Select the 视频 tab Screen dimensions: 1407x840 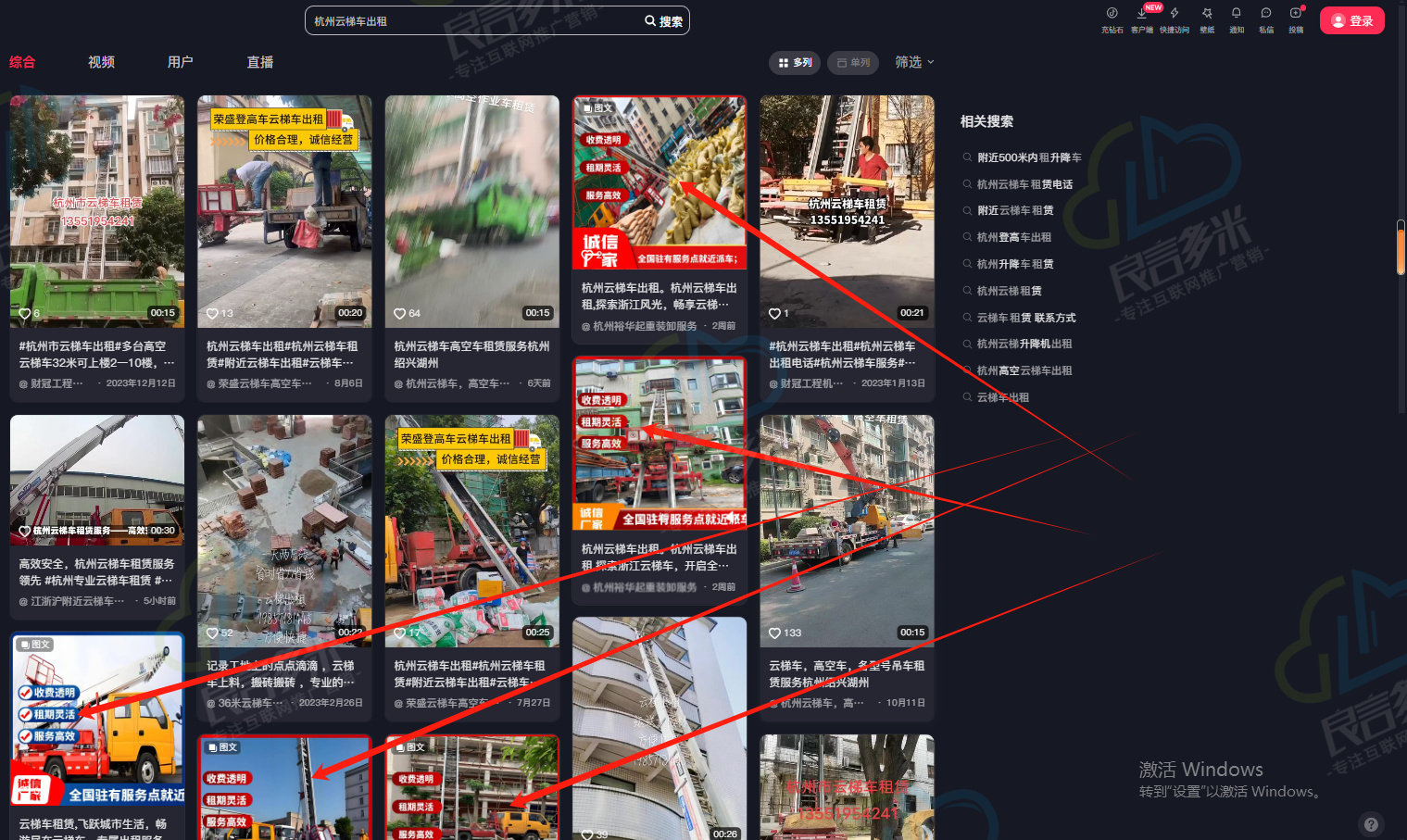coord(101,62)
